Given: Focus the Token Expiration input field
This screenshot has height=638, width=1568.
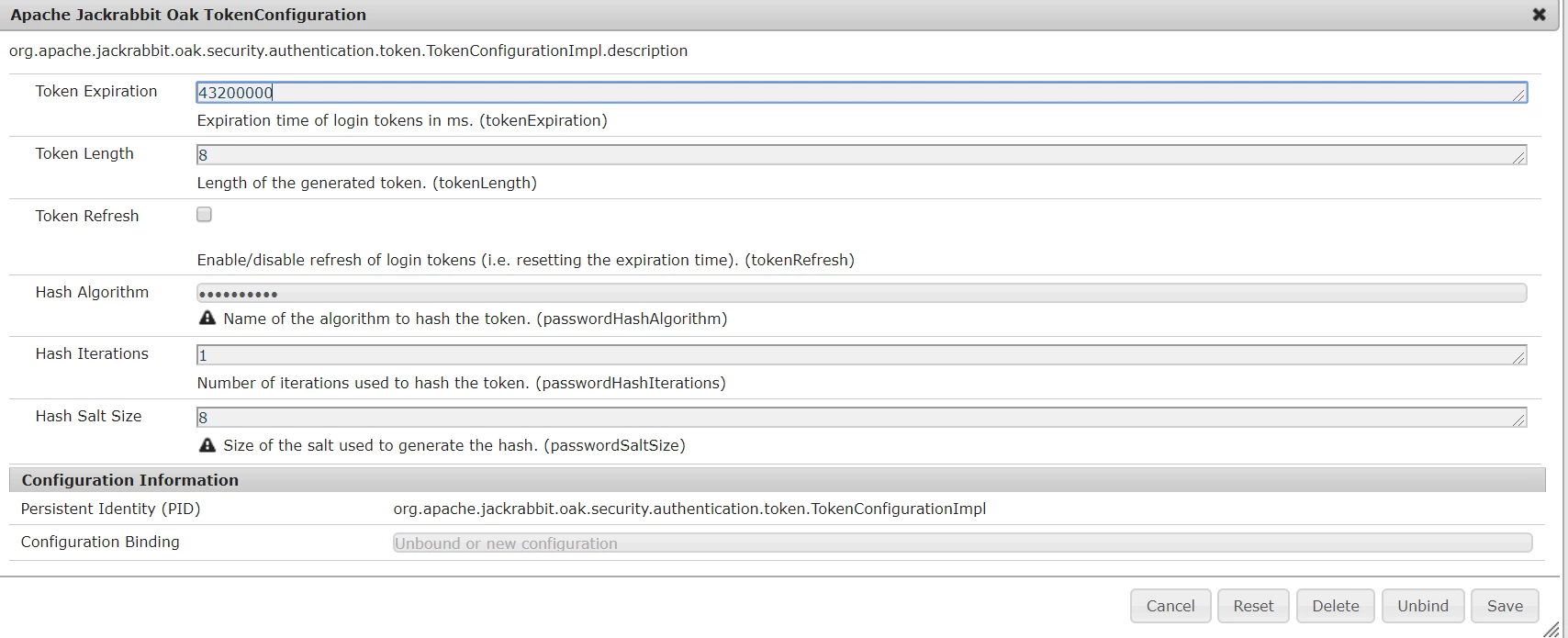Looking at the screenshot, I should point(862,92).
